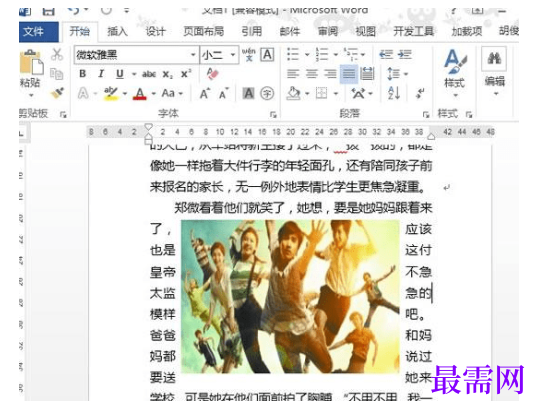Open the Styles gallery with A-brush icon
543x411 pixels.
coord(455,62)
